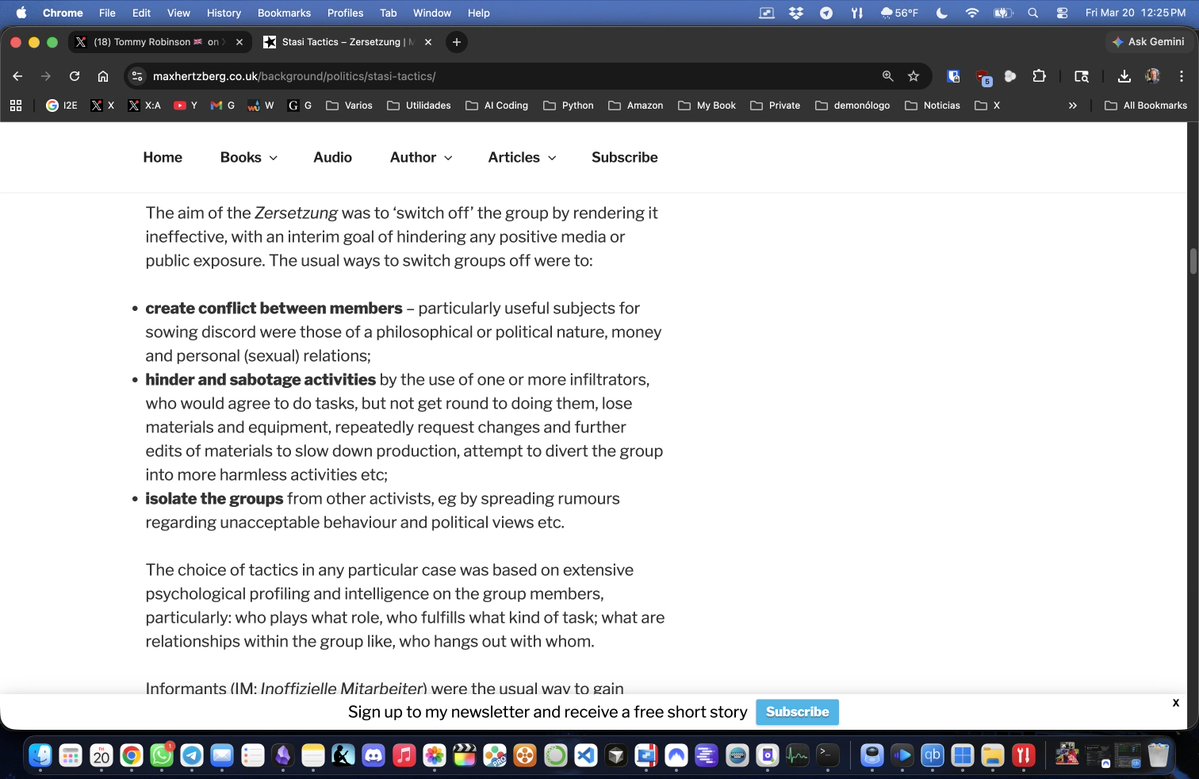Open Finder from the dock
Screen dimensions: 1199x779
point(40,755)
